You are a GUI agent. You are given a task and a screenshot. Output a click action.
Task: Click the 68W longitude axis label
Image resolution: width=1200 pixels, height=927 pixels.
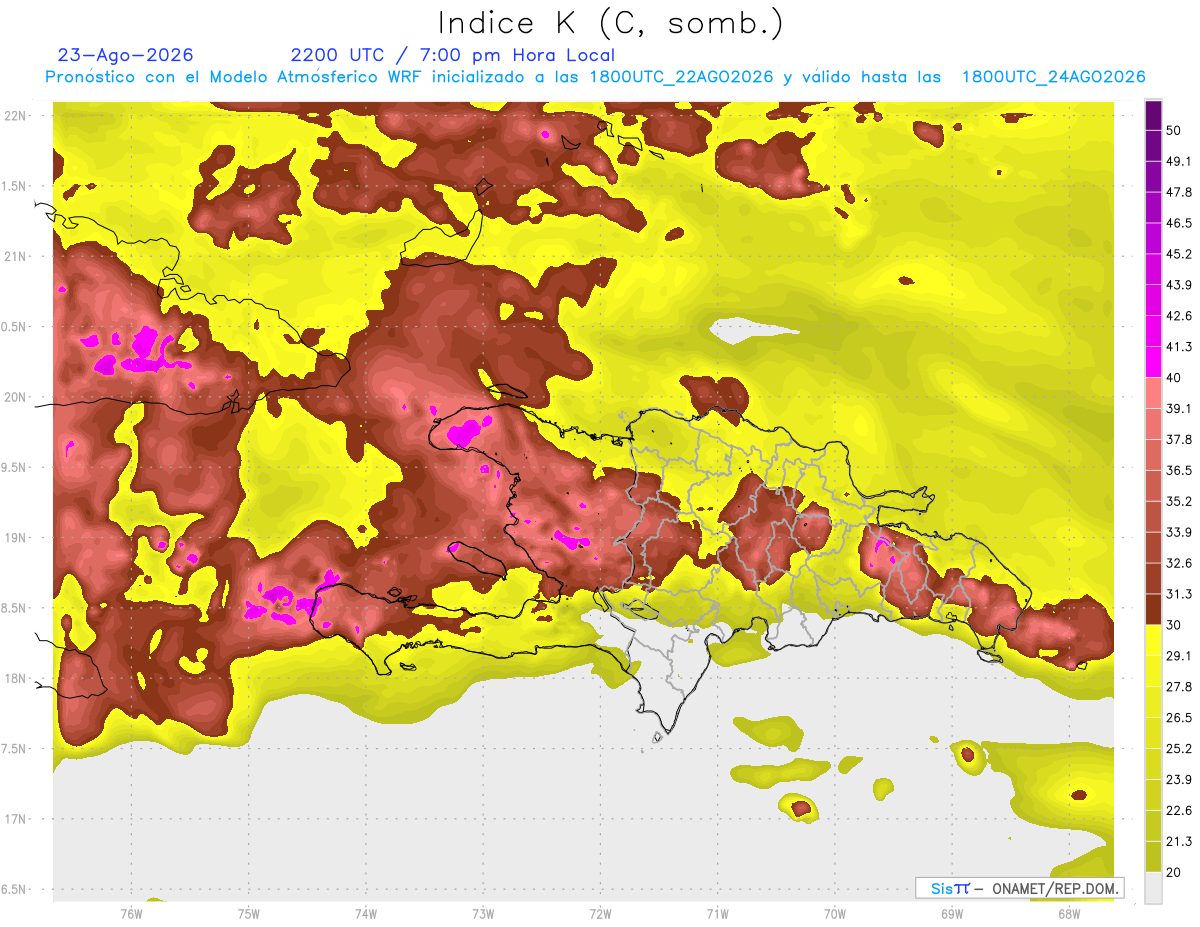click(1069, 913)
